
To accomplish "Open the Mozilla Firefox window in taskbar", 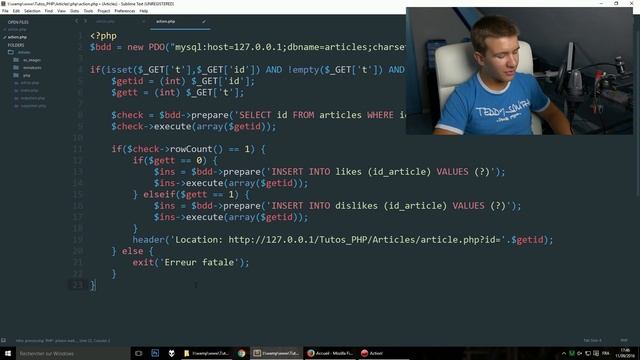I will (x=330, y=353).
